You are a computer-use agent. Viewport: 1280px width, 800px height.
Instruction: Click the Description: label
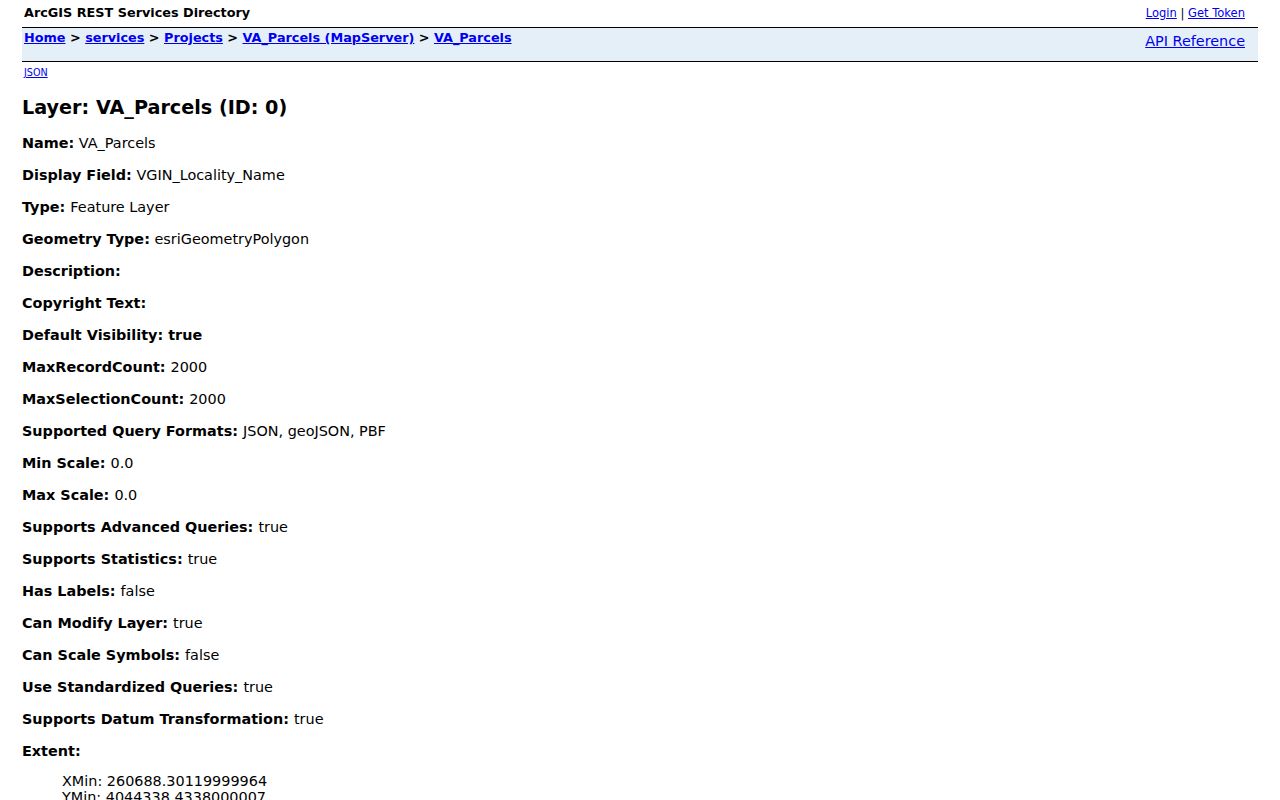tap(71, 271)
